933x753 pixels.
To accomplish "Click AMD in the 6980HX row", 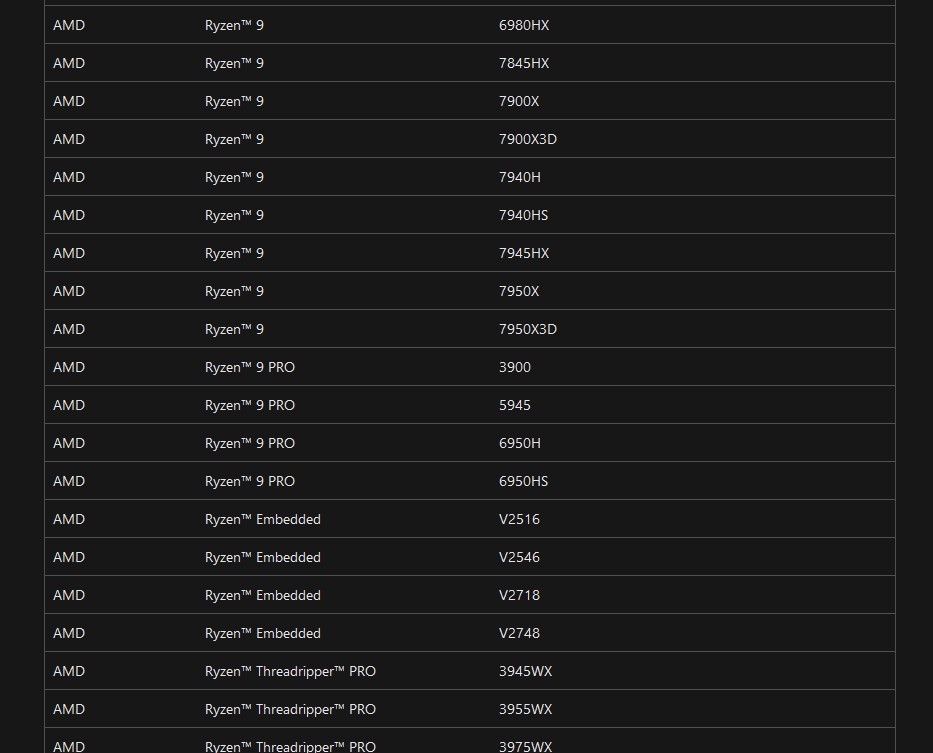I will [x=69, y=25].
